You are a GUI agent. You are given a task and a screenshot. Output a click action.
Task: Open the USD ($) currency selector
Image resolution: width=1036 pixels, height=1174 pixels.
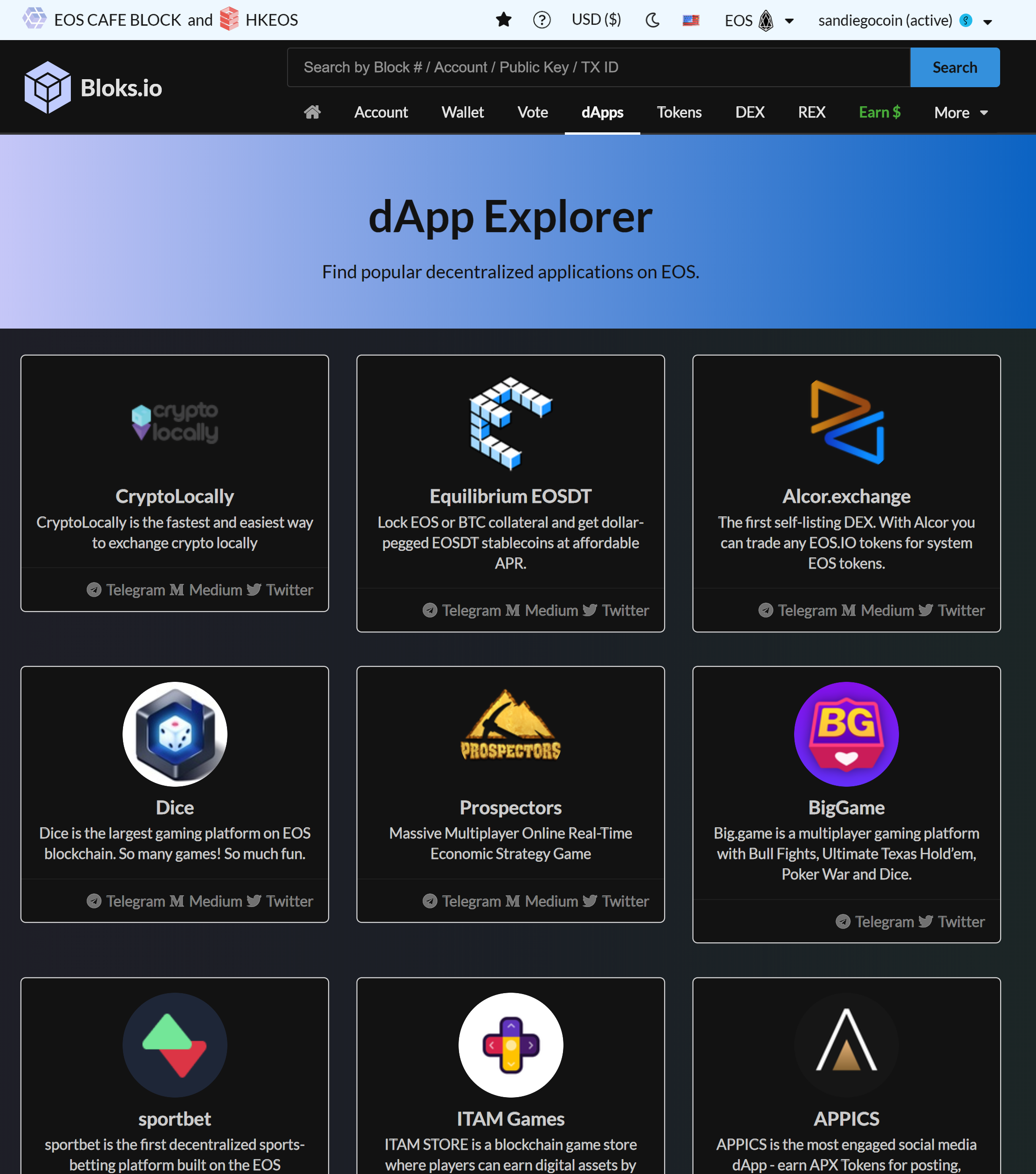pyautogui.click(x=596, y=20)
